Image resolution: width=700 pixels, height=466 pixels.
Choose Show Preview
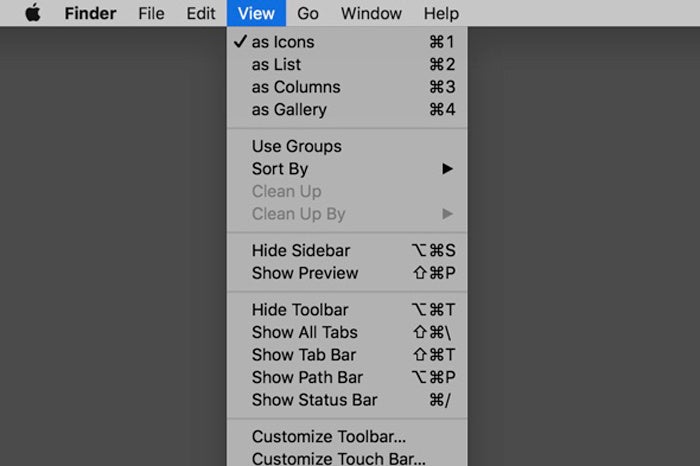point(347,273)
